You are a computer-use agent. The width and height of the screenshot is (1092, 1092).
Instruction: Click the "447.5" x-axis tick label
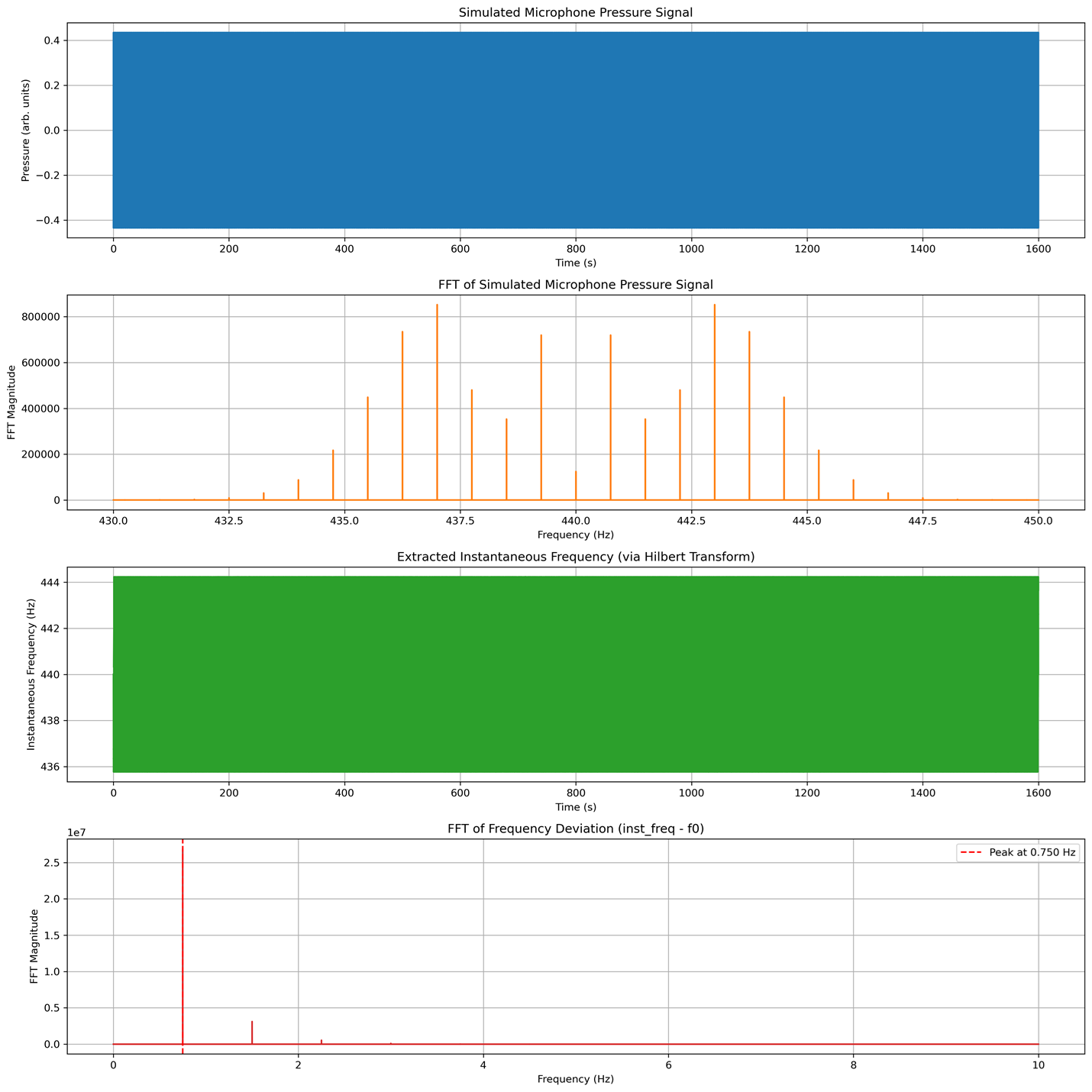[x=922, y=521]
